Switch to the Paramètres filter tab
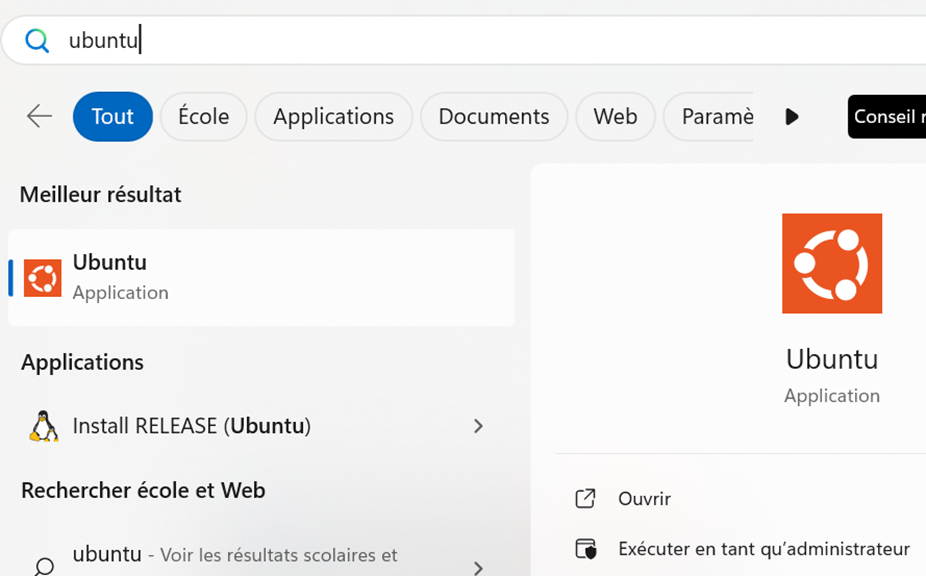Viewport: 926px width, 576px height. tap(708, 116)
